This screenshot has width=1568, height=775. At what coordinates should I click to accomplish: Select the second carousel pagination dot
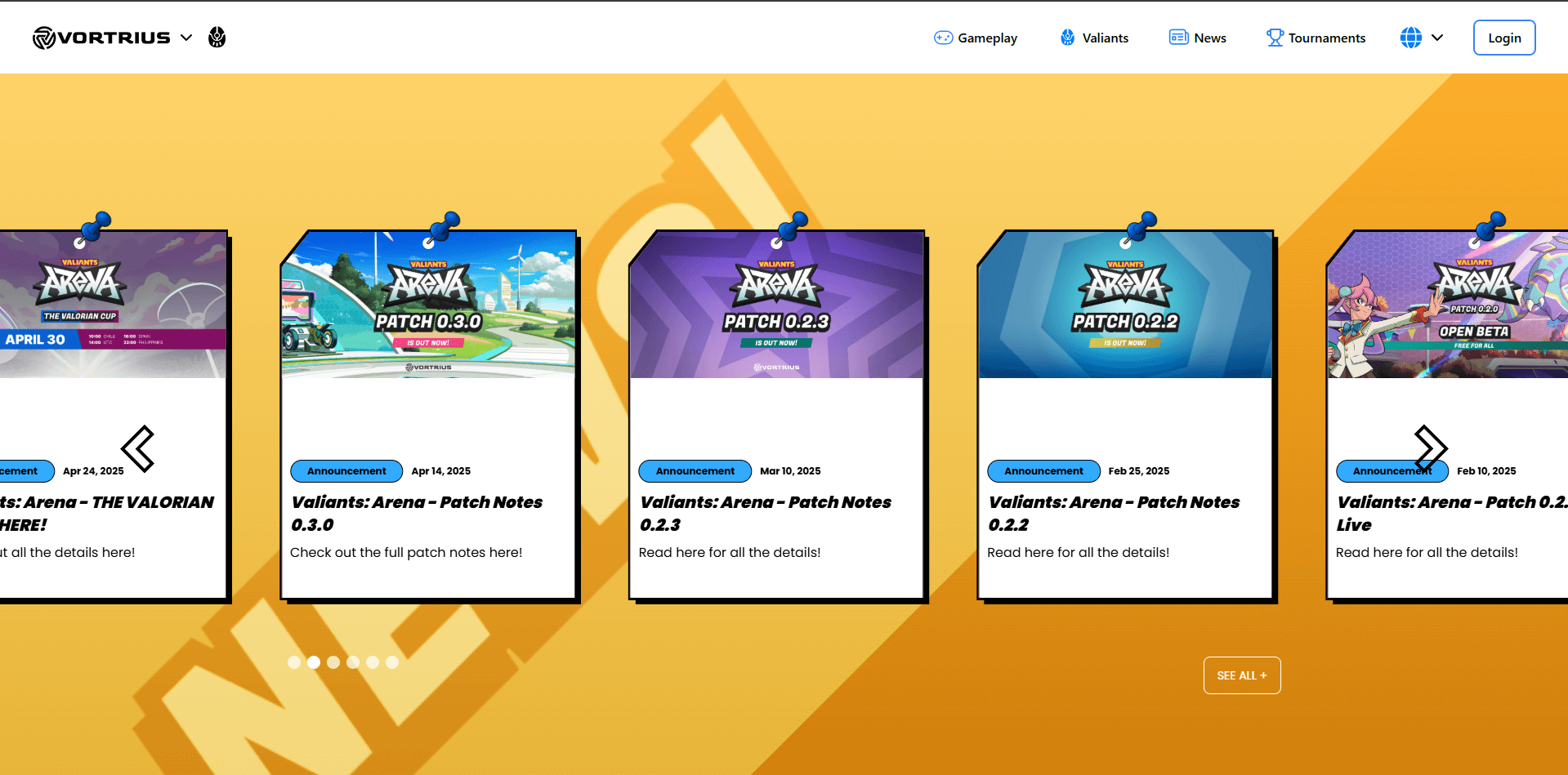(314, 662)
